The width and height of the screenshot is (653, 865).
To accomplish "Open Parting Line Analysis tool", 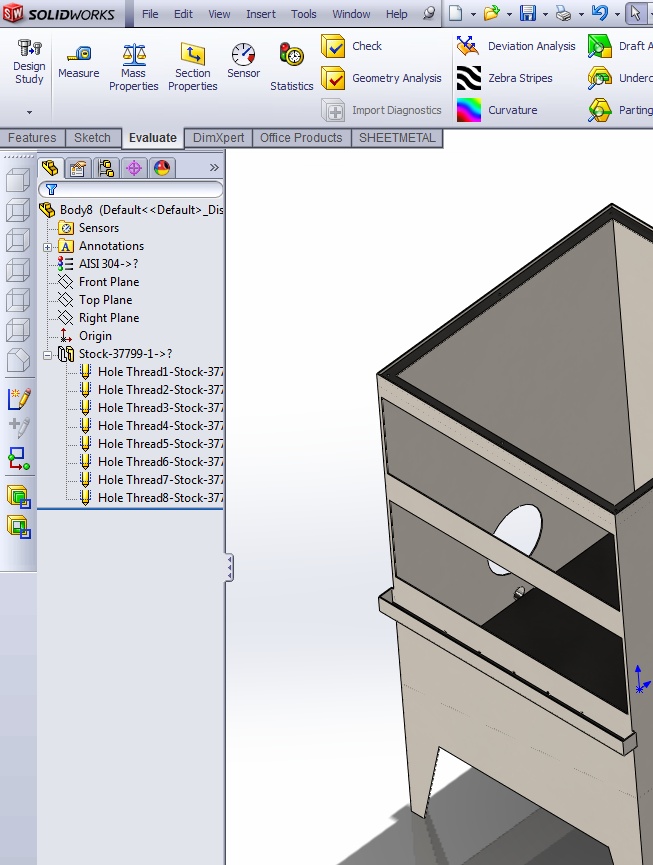I will 620,110.
